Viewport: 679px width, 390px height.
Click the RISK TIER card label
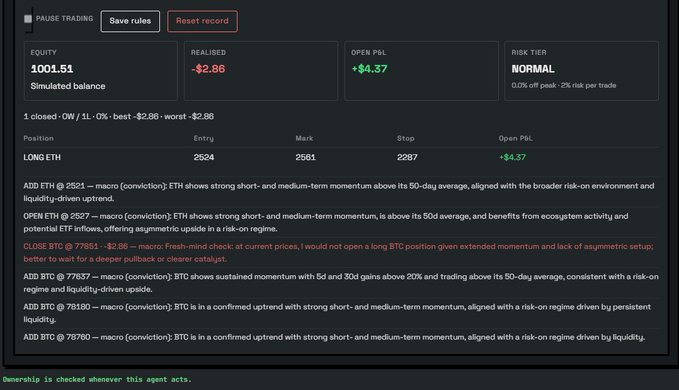pos(529,52)
